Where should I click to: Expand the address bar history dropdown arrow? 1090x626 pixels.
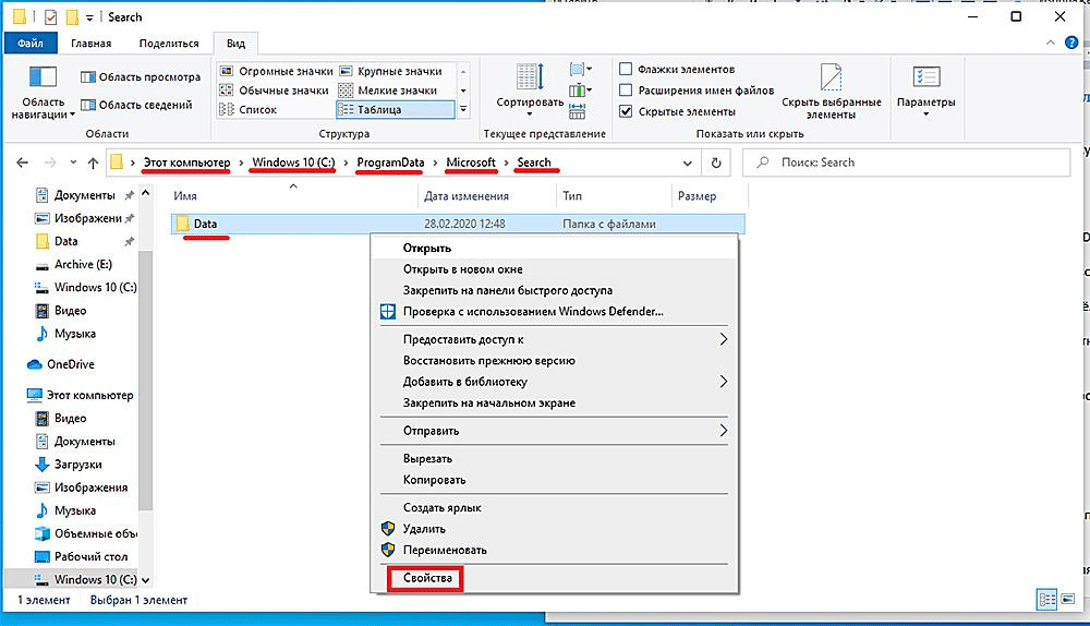click(x=686, y=162)
